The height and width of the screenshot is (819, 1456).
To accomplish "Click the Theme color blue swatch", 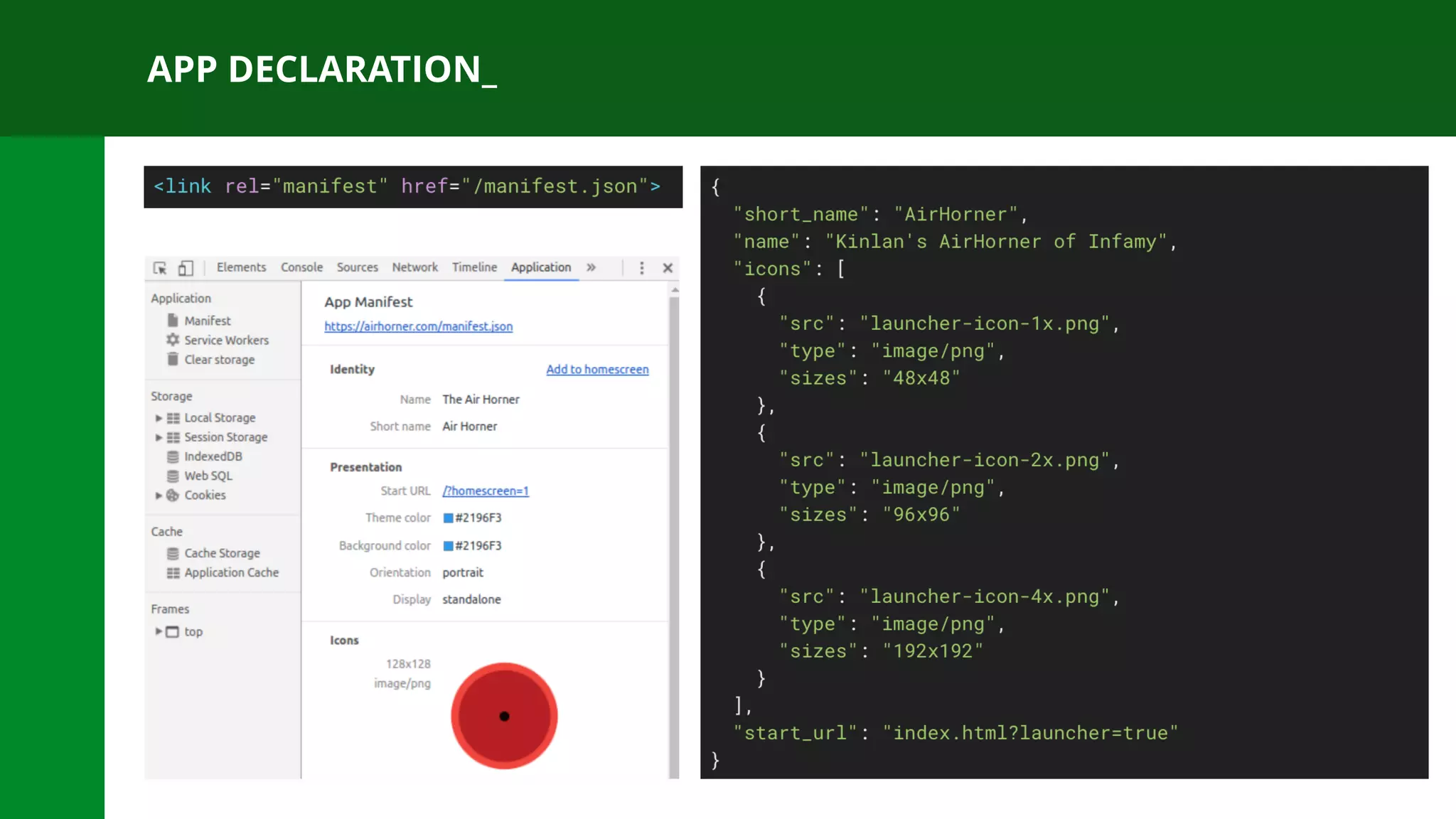I will point(449,518).
